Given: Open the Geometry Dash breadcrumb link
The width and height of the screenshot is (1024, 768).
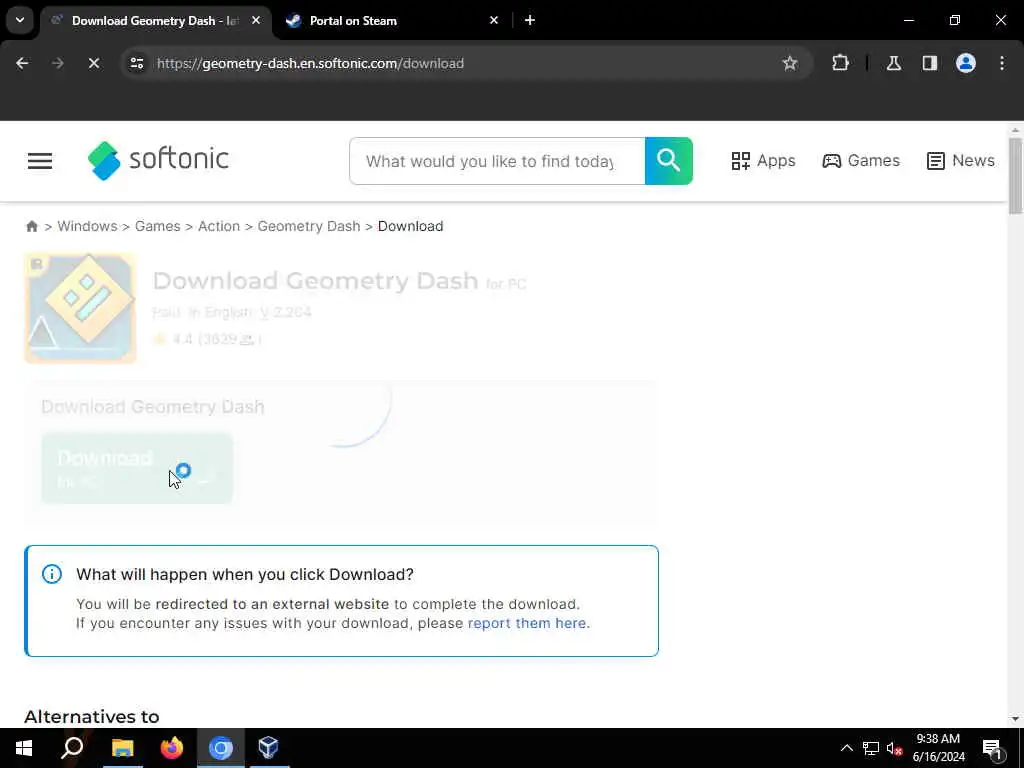Looking at the screenshot, I should click(309, 226).
